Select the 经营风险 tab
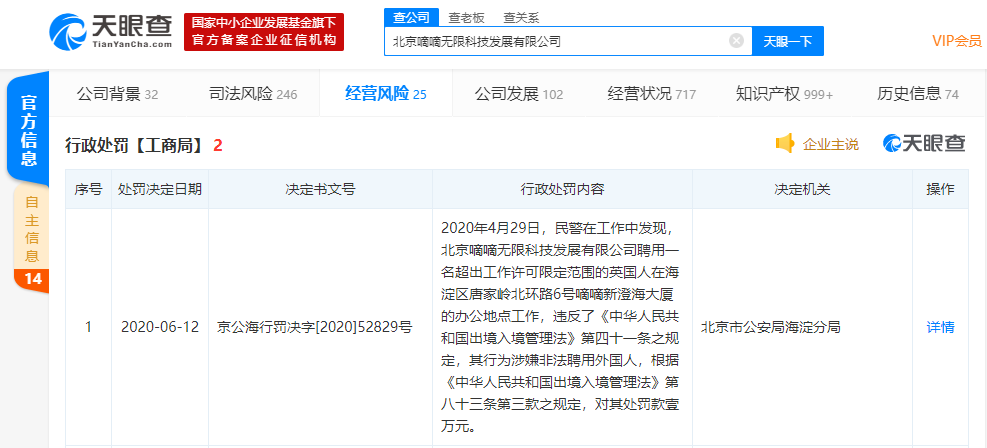Screen dimensions: 987x448 click(x=385, y=94)
